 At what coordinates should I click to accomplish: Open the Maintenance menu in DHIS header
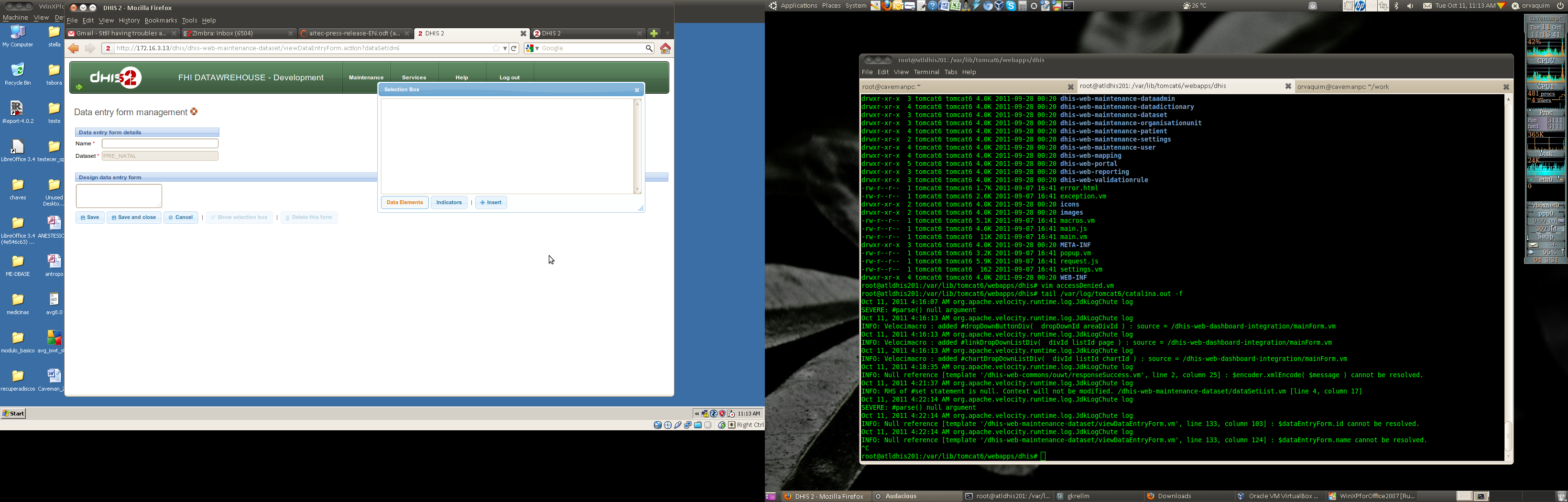(366, 78)
